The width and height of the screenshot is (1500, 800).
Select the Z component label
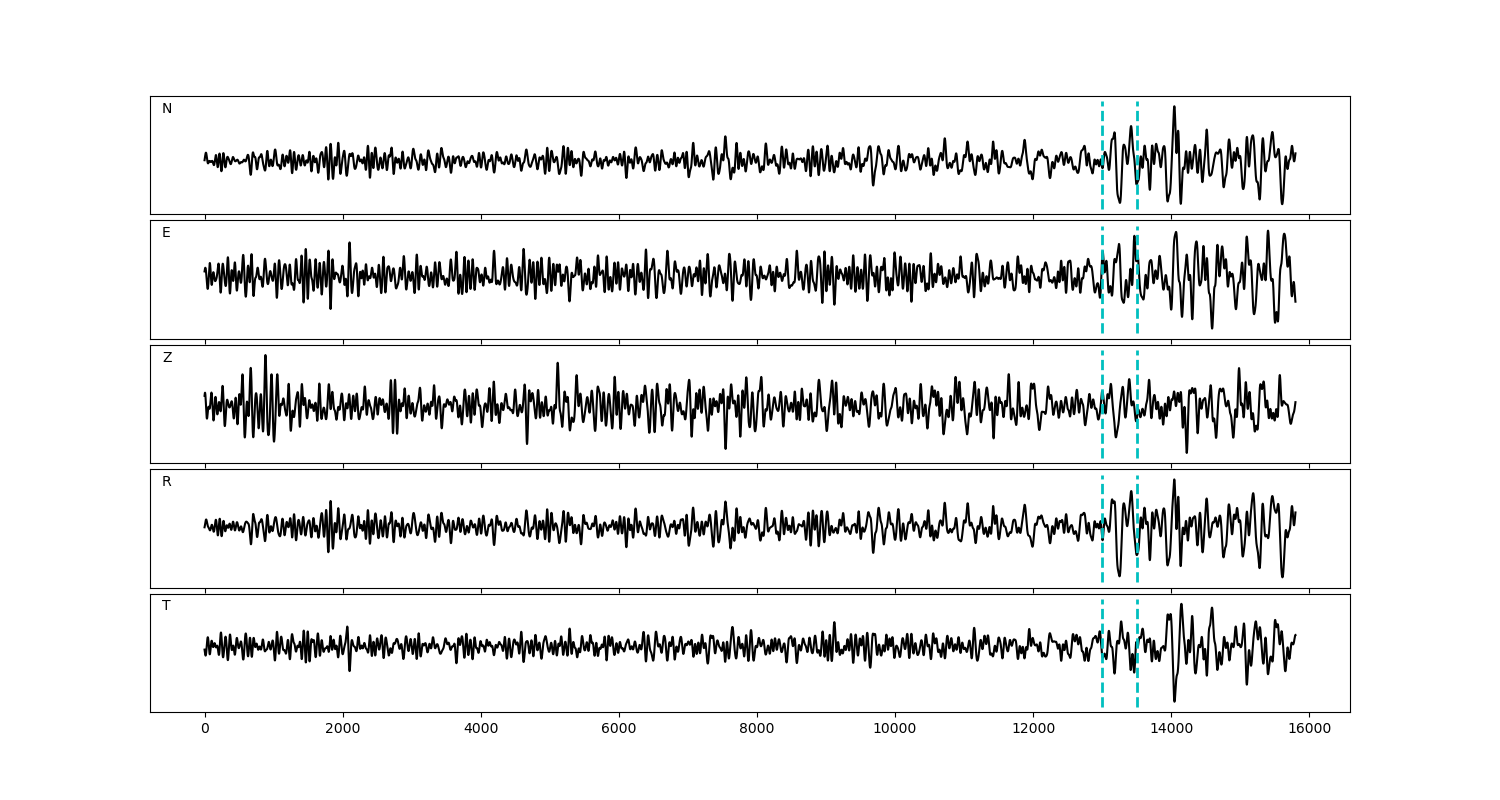(x=167, y=358)
